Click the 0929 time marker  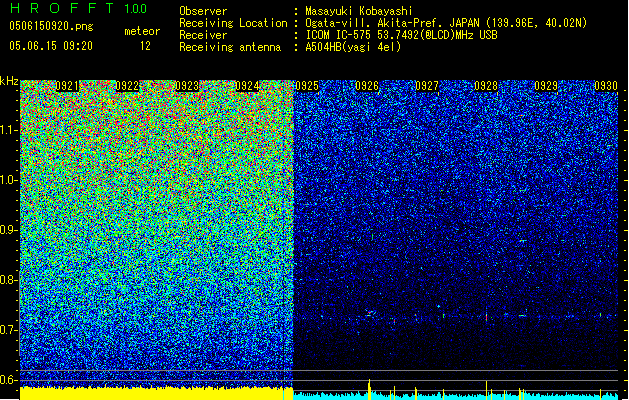click(546, 86)
